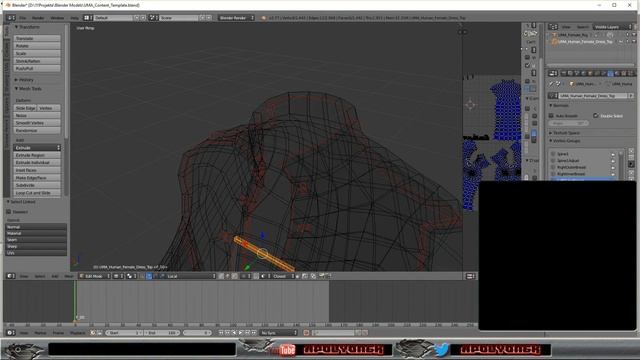640x360 pixels.
Task: Collapse the Transform panel
Action: click(x=27, y=27)
